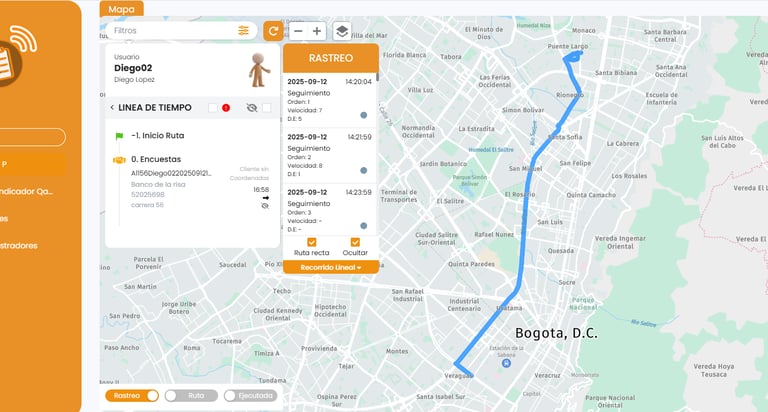Open filter settings sliders icon

(243, 30)
